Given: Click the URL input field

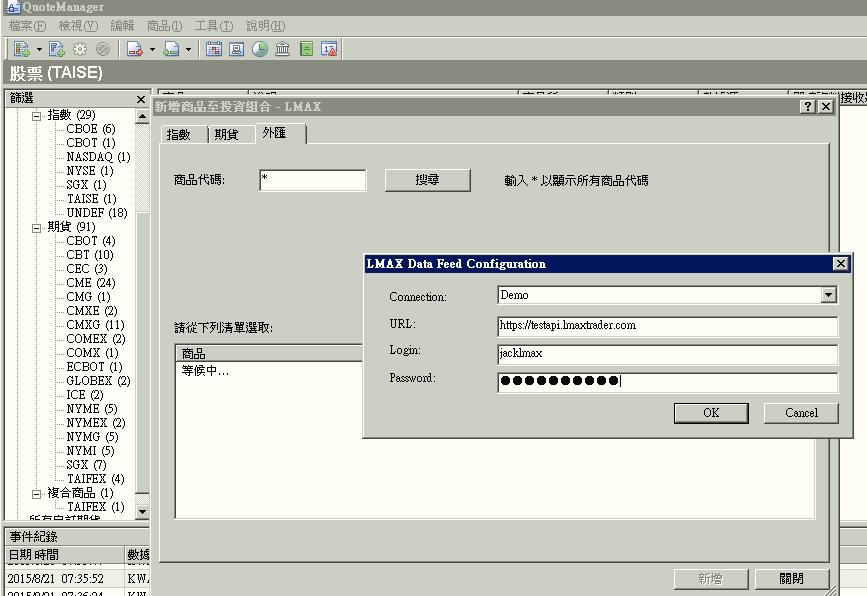Looking at the screenshot, I should coord(667,326).
